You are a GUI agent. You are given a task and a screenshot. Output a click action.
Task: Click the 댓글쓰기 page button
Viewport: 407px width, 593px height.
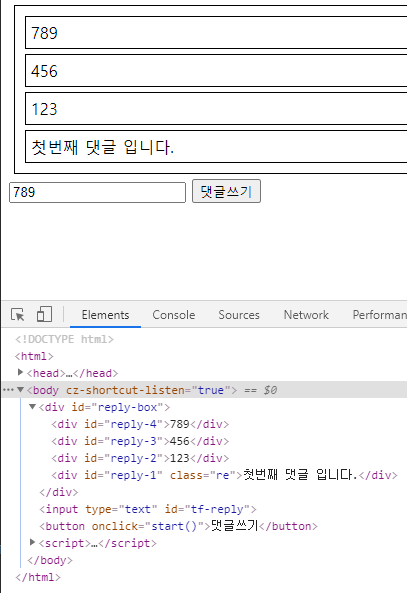point(226,191)
